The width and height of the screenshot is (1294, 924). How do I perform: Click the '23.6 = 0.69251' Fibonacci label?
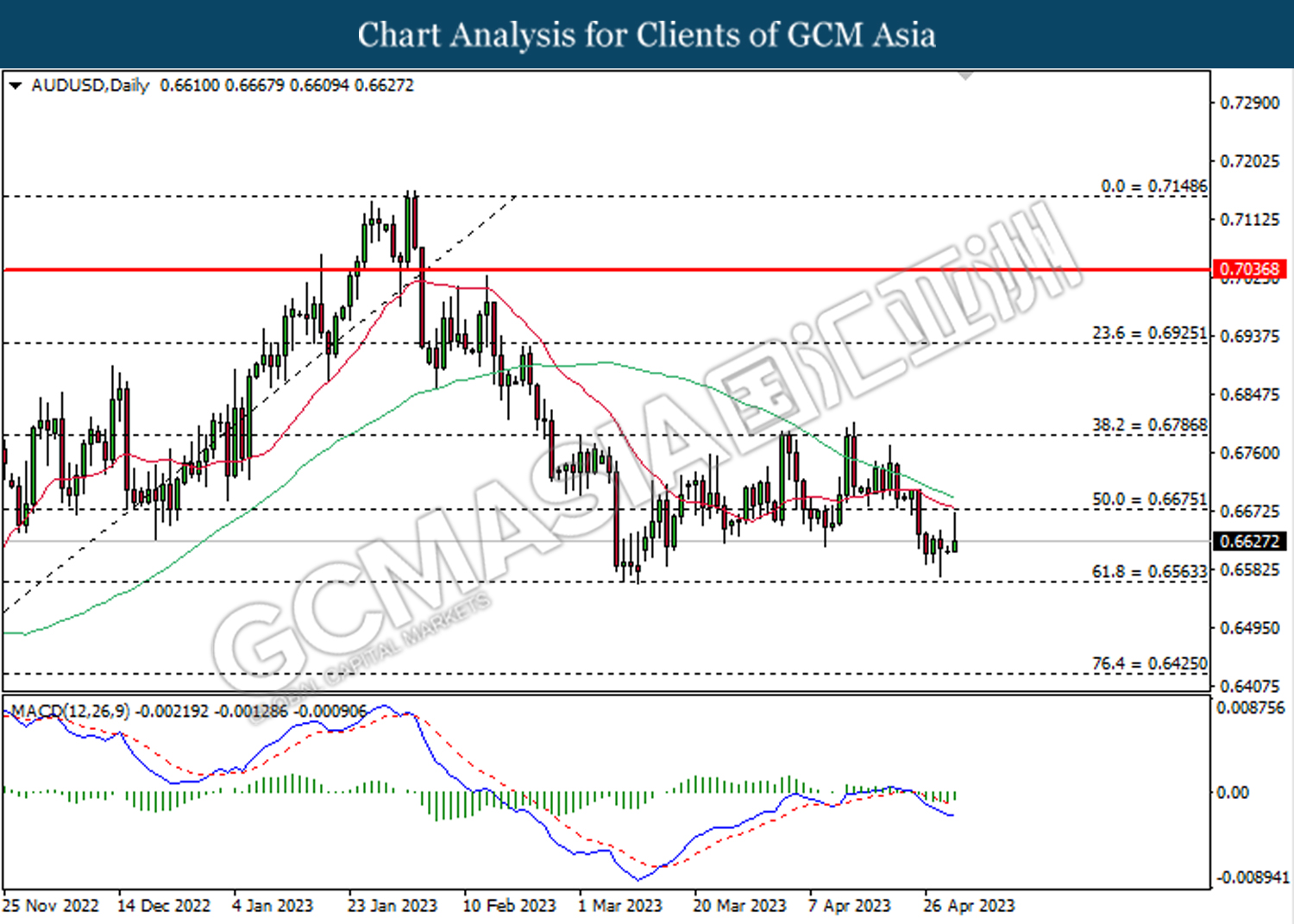(1150, 333)
